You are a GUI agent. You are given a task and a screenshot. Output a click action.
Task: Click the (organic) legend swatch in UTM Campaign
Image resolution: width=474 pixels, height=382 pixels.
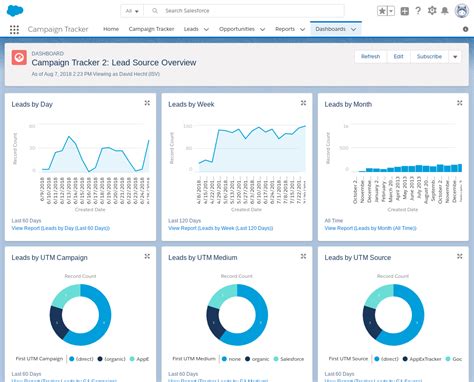click(100, 359)
